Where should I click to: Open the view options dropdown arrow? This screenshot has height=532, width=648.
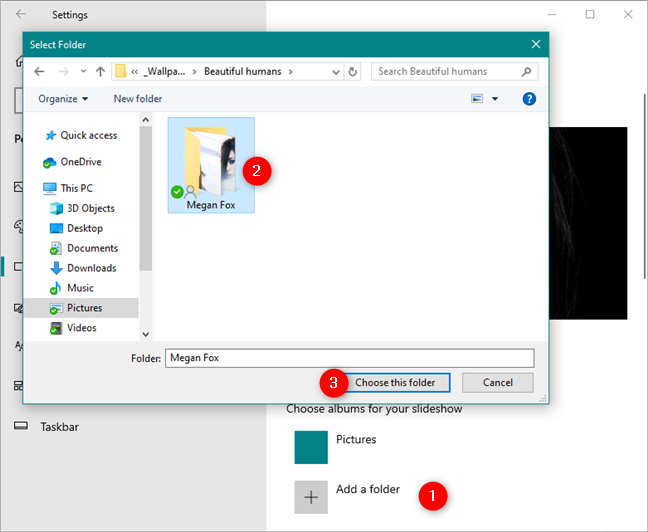[495, 99]
